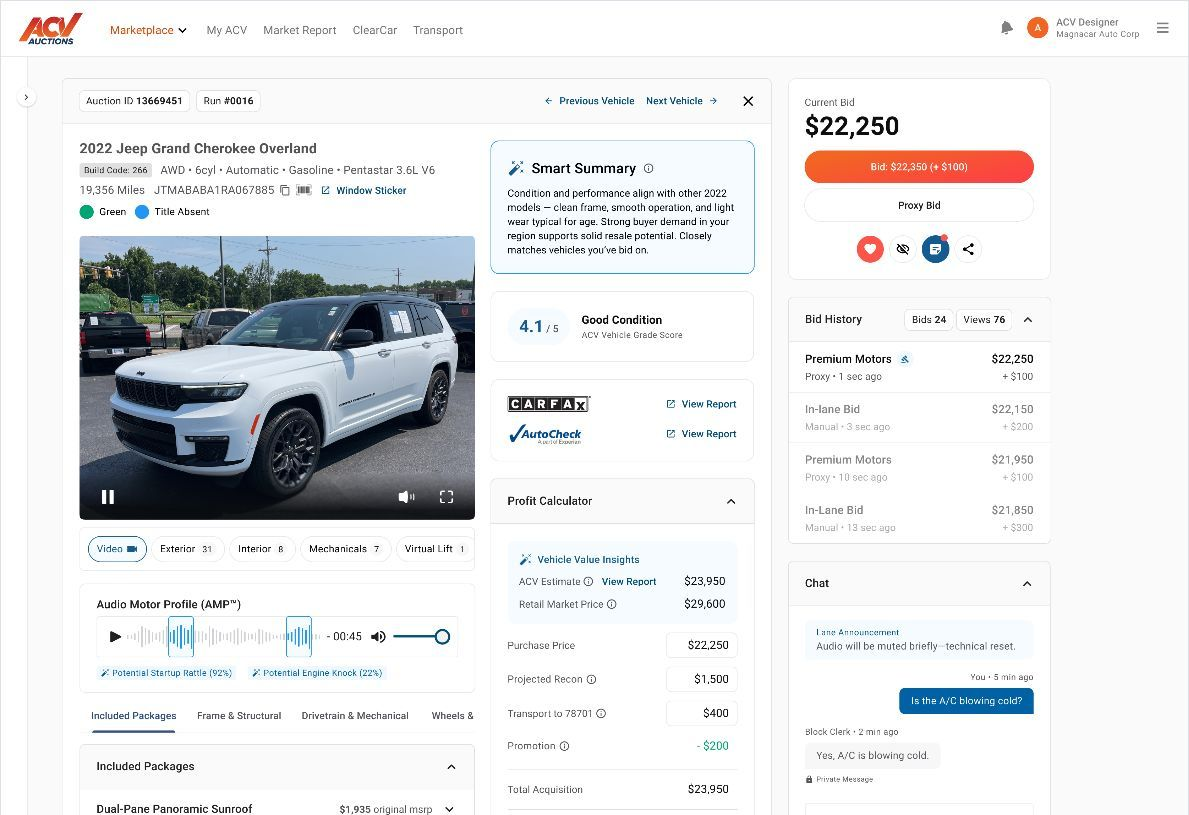Click Promotion info icon
The width and height of the screenshot is (1189, 815).
tap(564, 746)
